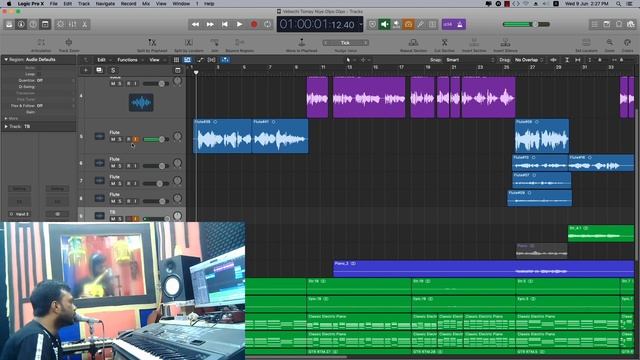Open the Library panel icon
The image size is (640, 360).
(x=9, y=24)
